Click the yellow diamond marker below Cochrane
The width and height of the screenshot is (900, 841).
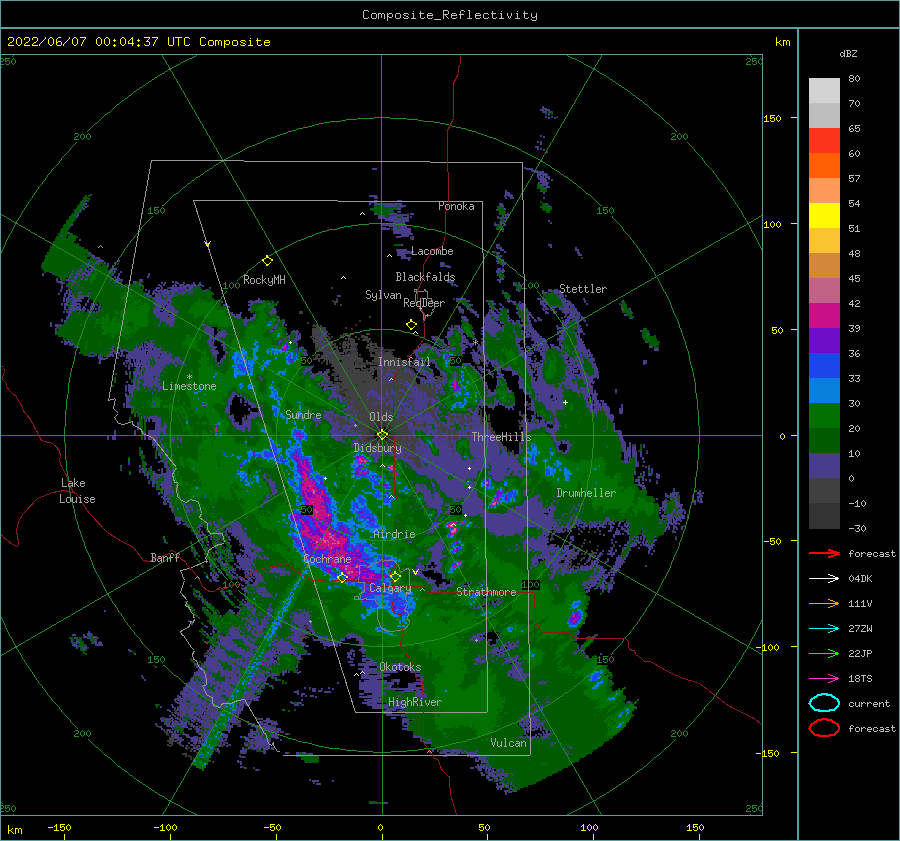click(342, 578)
